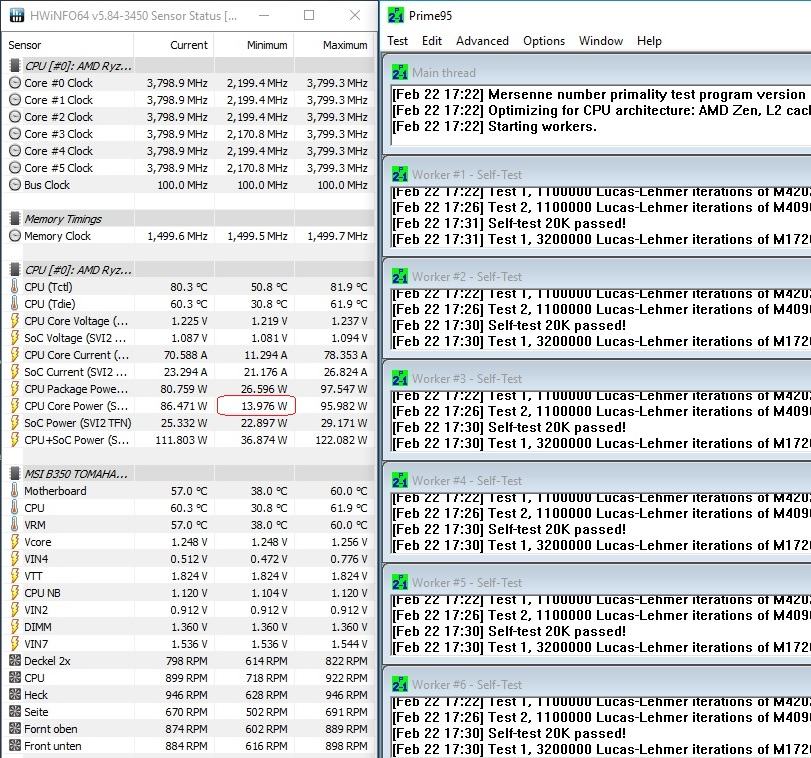Screen dimensions: 811x758
Task: Open the Advanced menu in Prime95
Action: click(x=482, y=41)
